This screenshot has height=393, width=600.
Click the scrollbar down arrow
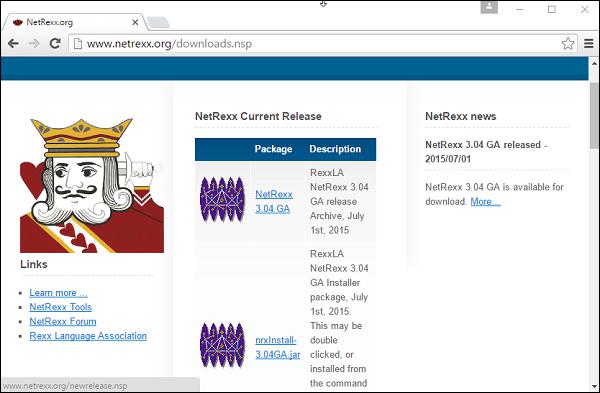[x=594, y=386]
